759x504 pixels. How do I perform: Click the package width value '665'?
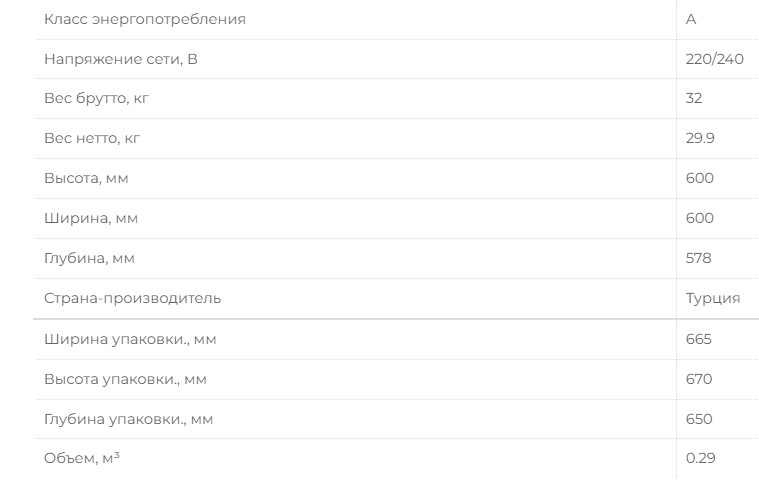(699, 339)
